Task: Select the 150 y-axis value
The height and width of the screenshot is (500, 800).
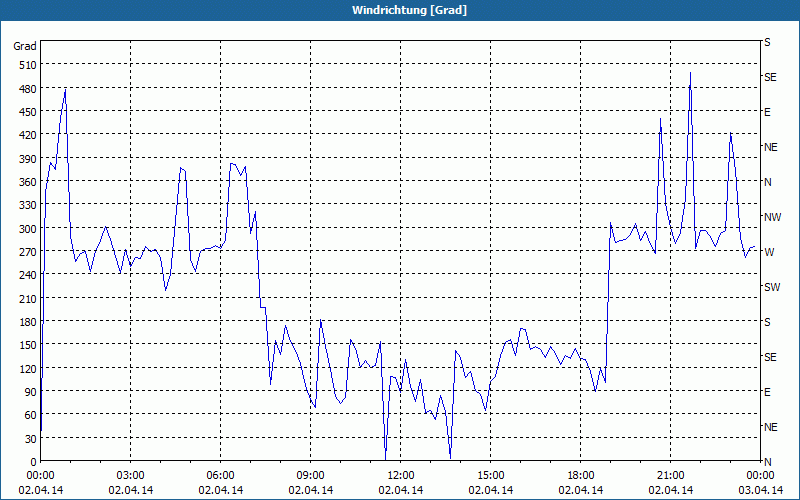Action: [x=29, y=345]
